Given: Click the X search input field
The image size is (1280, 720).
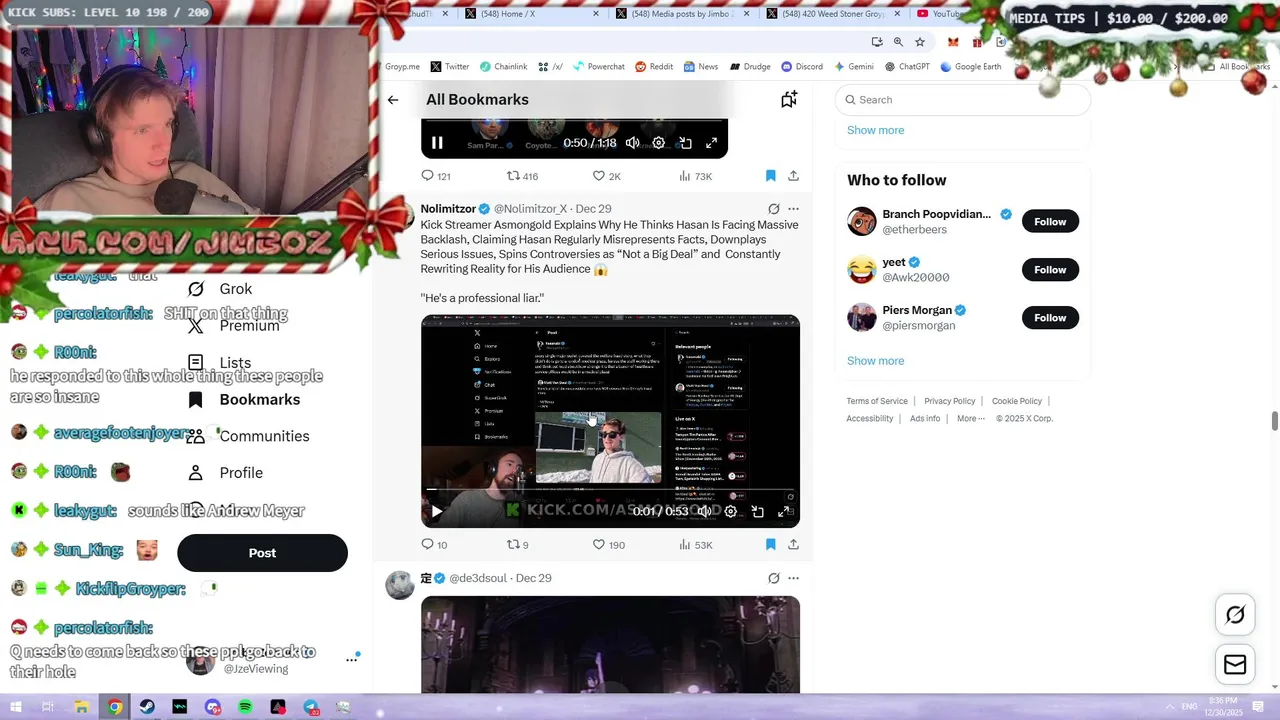Looking at the screenshot, I should pyautogui.click(x=962, y=100).
